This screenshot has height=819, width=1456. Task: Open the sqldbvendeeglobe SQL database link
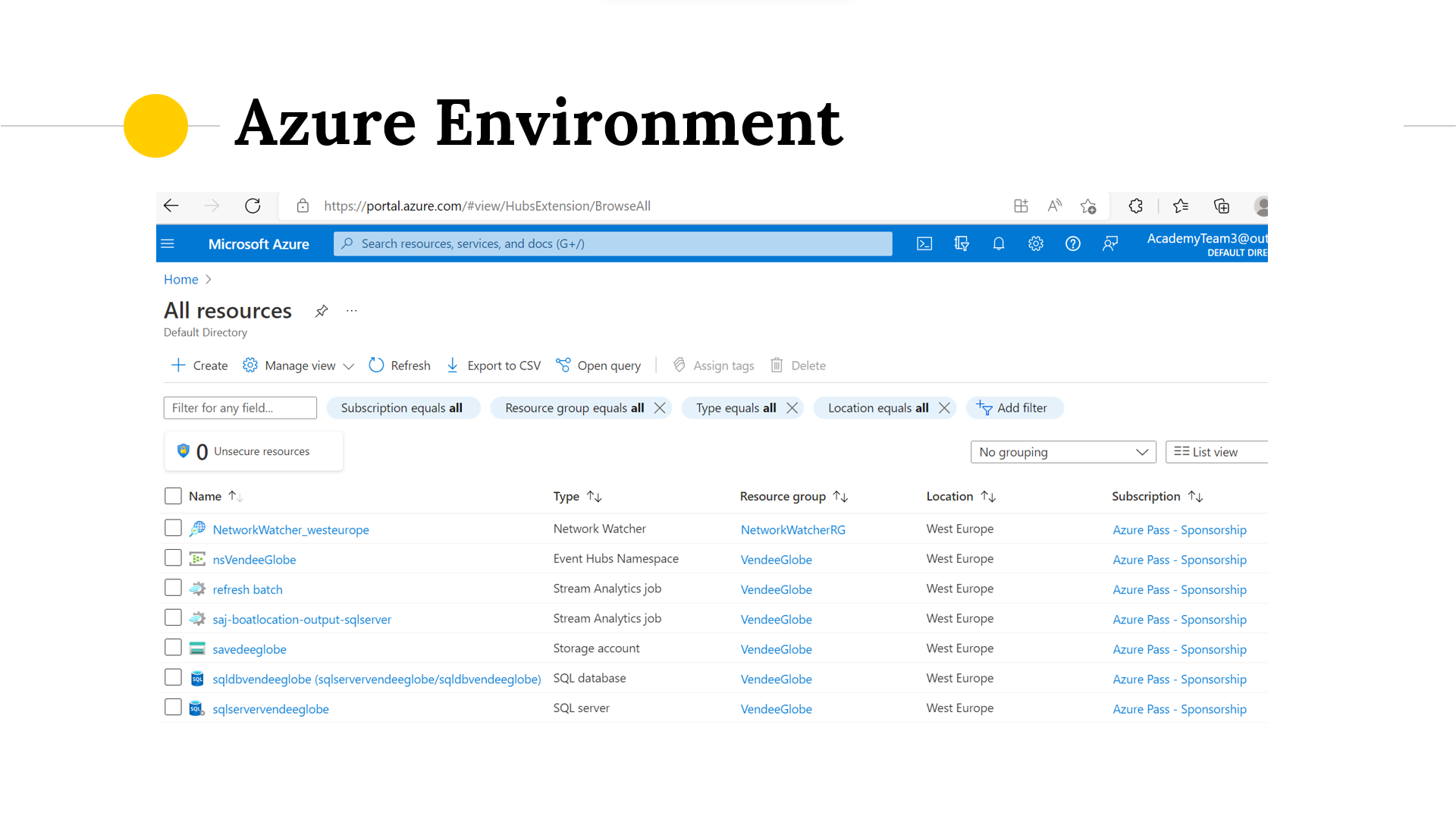click(x=377, y=679)
